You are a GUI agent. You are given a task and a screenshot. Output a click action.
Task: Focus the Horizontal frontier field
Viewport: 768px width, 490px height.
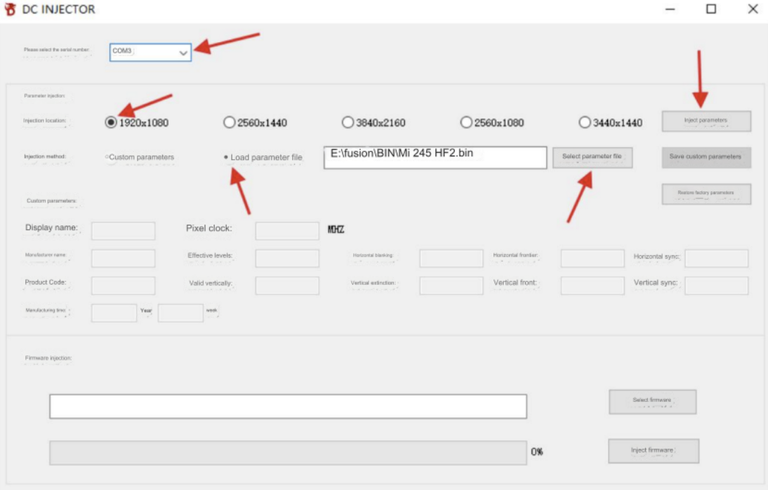click(x=593, y=258)
